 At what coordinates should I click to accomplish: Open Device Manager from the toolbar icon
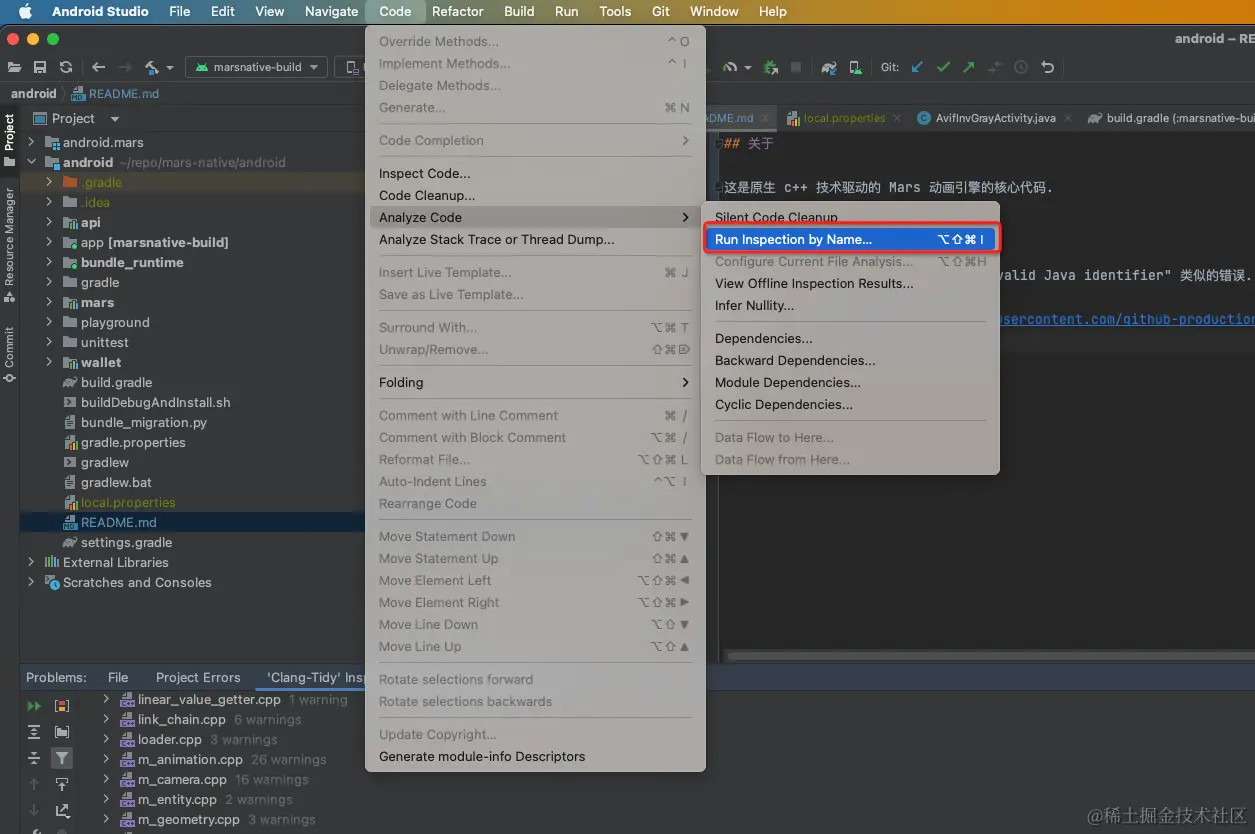click(x=855, y=67)
